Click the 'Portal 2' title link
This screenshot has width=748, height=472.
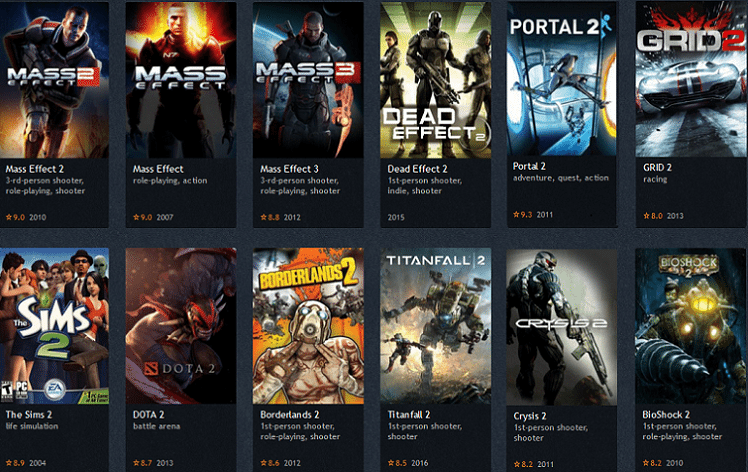[529, 166]
